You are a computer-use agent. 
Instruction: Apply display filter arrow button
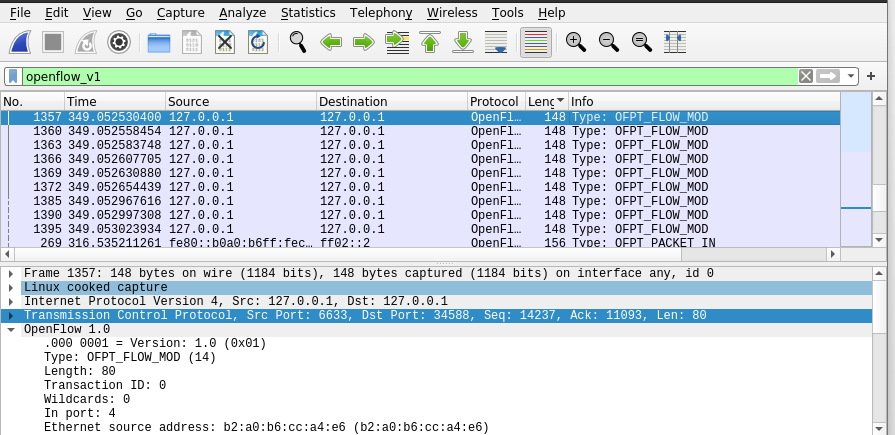point(828,76)
